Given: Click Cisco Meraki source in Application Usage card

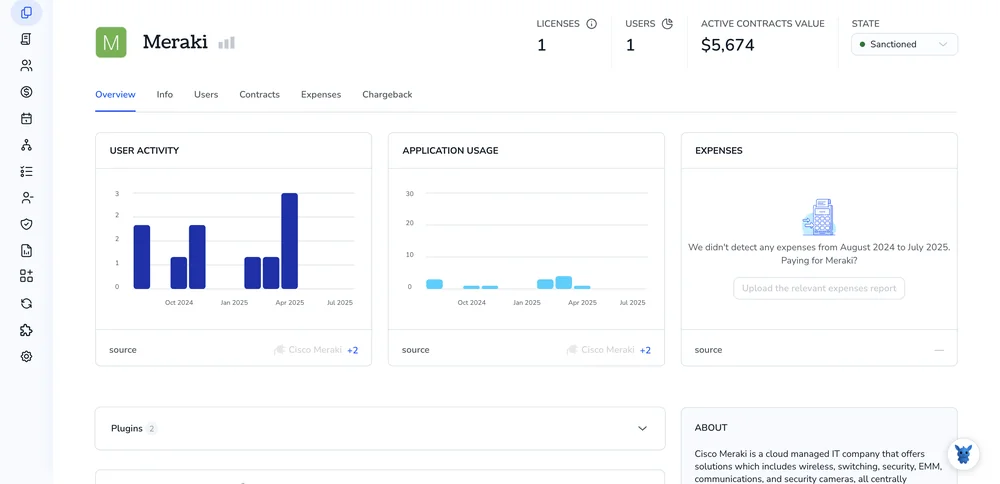Looking at the screenshot, I should click(x=601, y=350).
